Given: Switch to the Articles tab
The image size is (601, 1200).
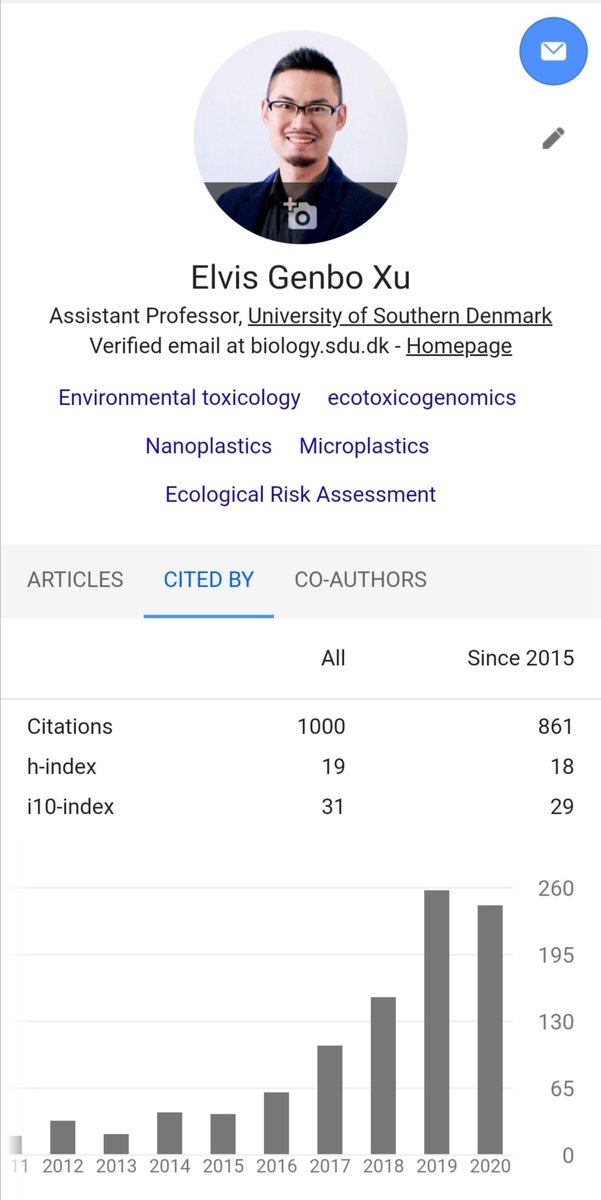Looking at the screenshot, I should coord(75,579).
